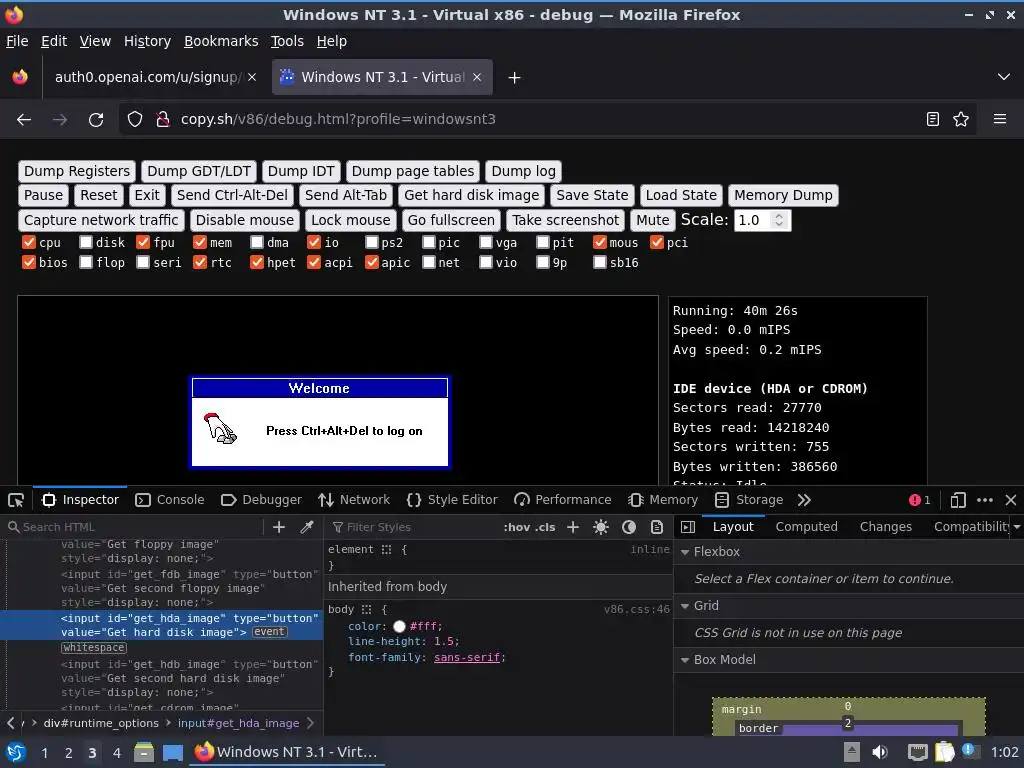
Task: Toggle the fpu checkbox
Action: click(143, 242)
